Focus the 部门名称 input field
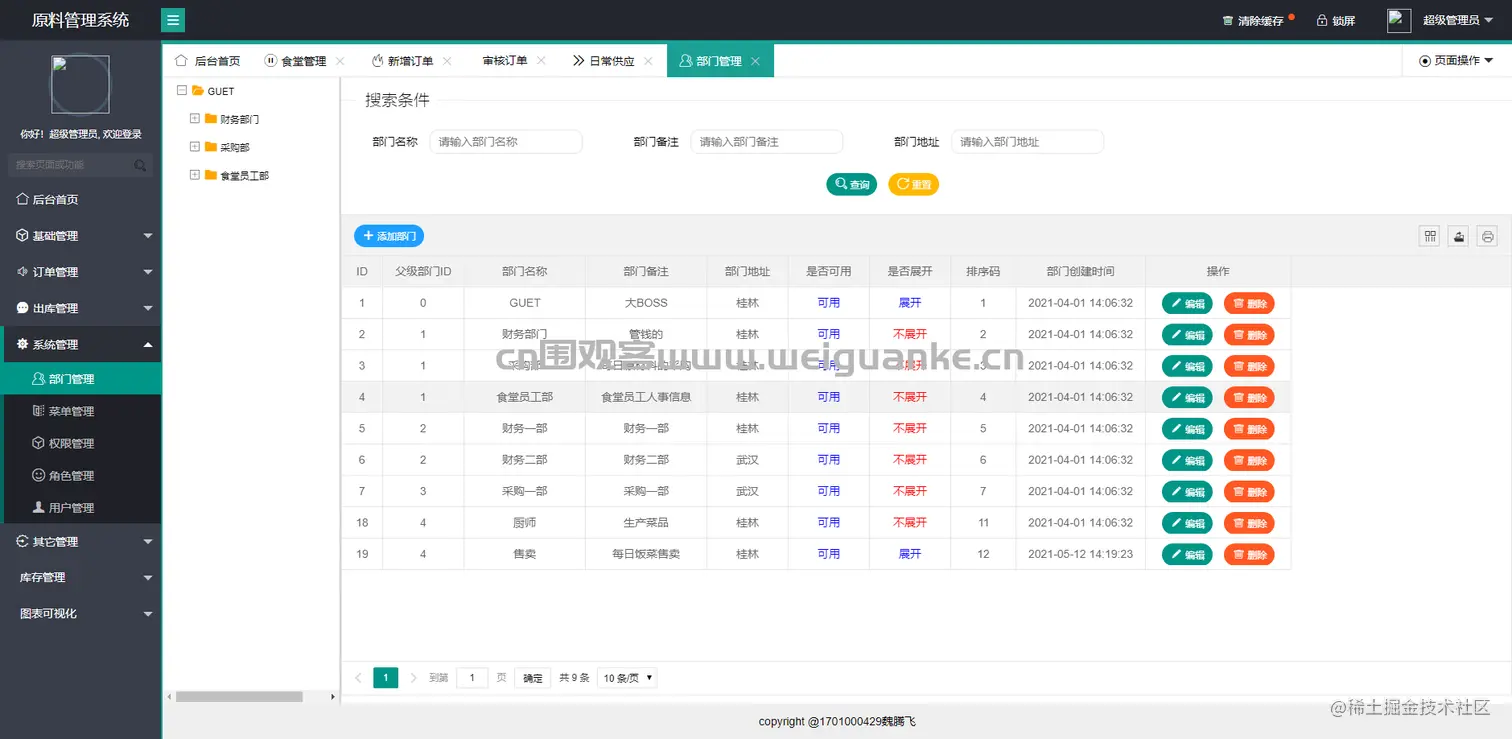The height and width of the screenshot is (739, 1512). pyautogui.click(x=506, y=142)
